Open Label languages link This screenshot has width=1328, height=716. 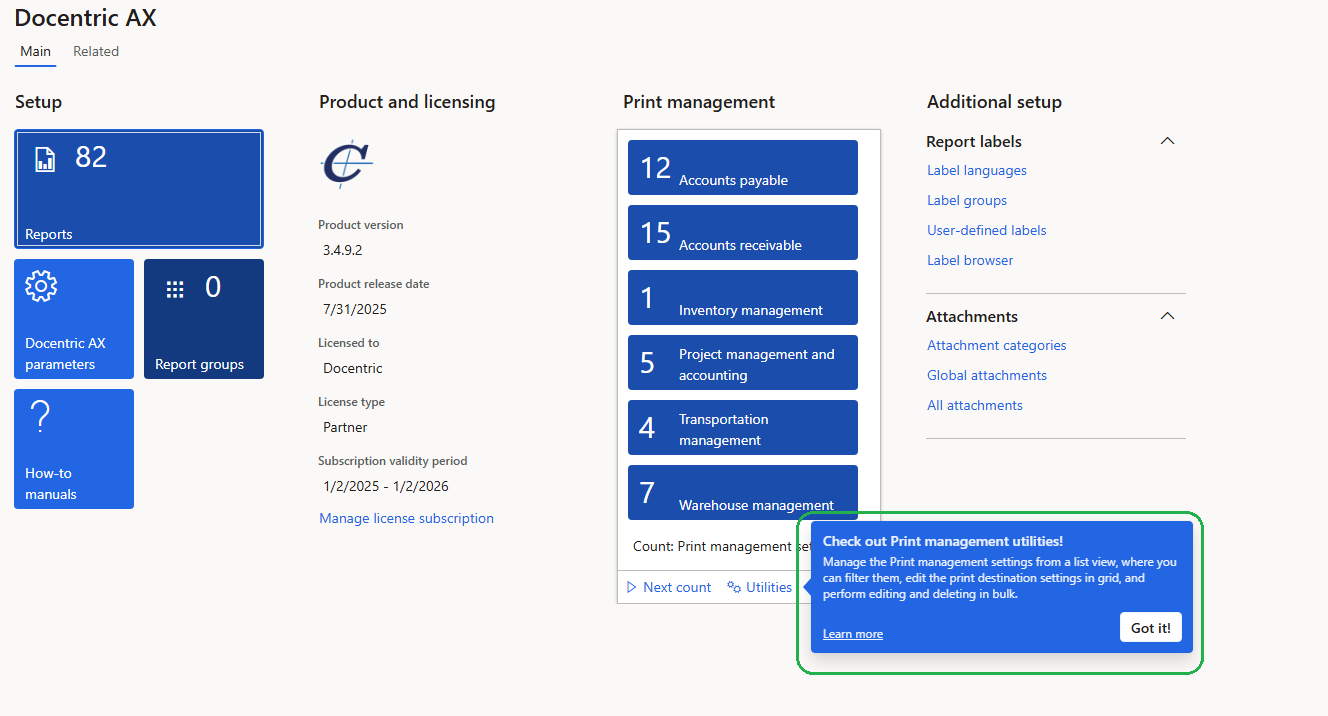[976, 170]
